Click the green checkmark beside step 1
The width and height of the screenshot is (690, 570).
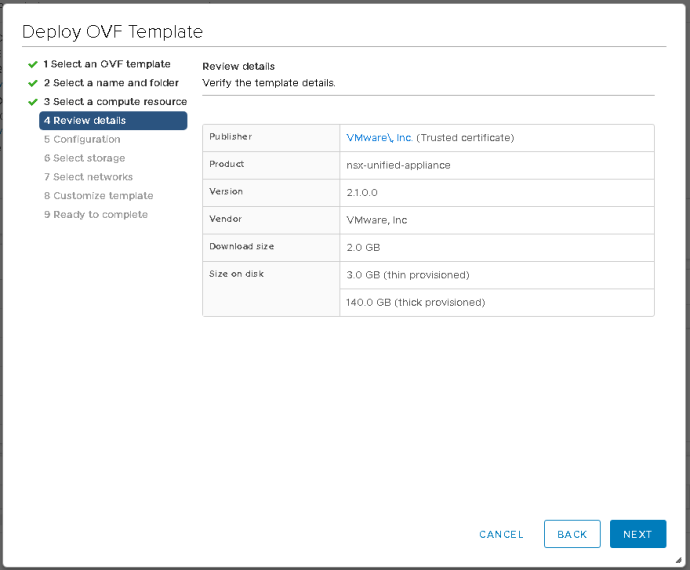33,64
